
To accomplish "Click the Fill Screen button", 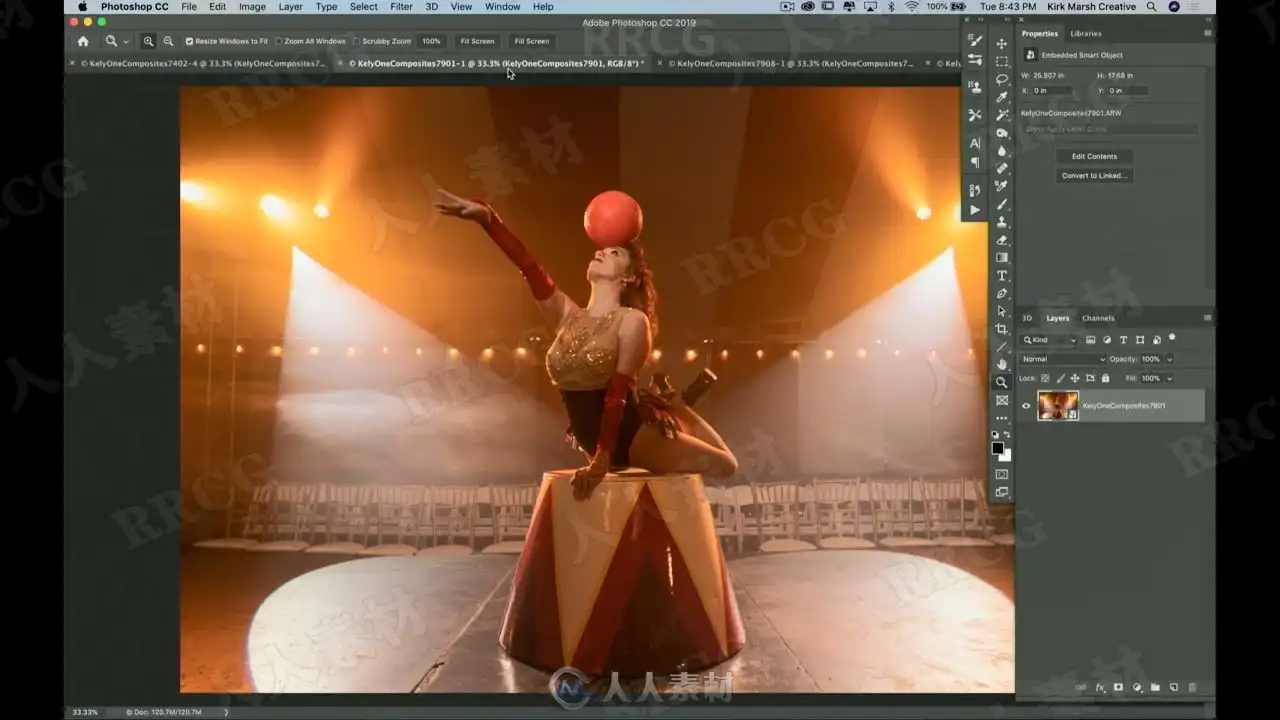I will (531, 41).
